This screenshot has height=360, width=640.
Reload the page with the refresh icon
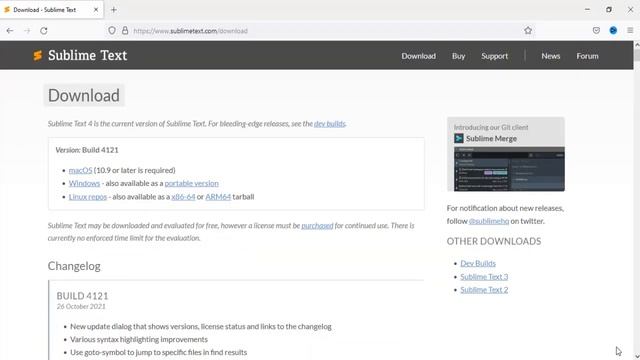tap(44, 31)
